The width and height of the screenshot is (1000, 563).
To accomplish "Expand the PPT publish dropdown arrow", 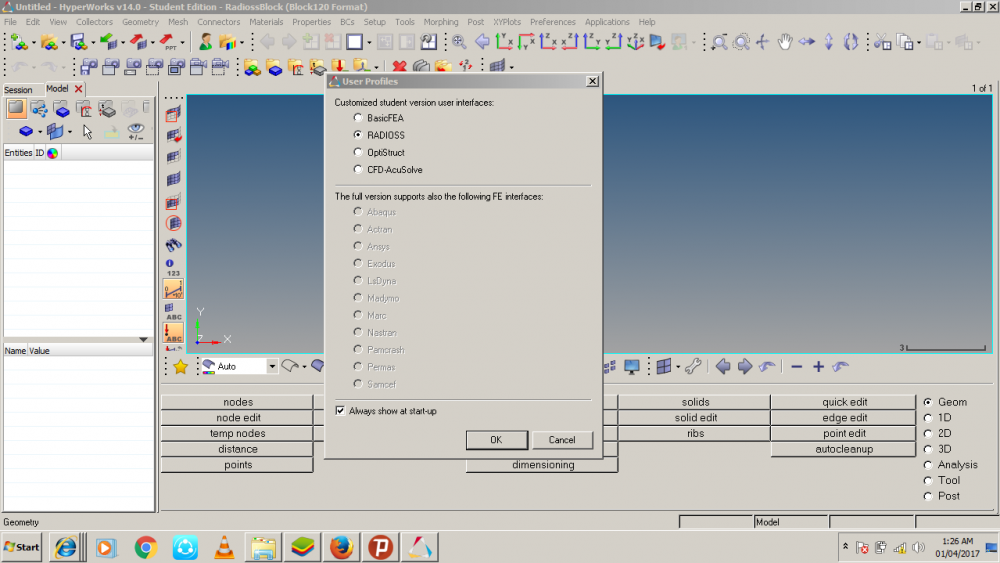I will 182,43.
